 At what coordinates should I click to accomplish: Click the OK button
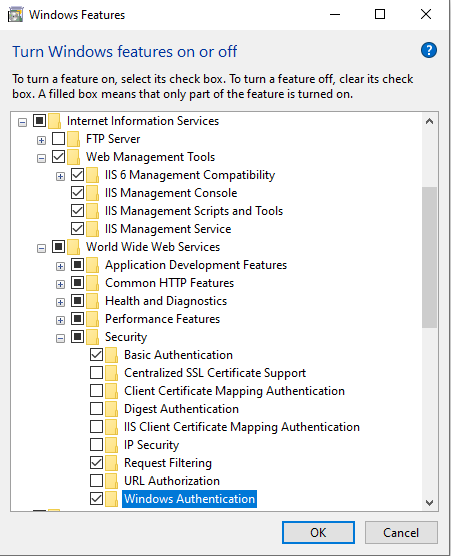coord(318,532)
